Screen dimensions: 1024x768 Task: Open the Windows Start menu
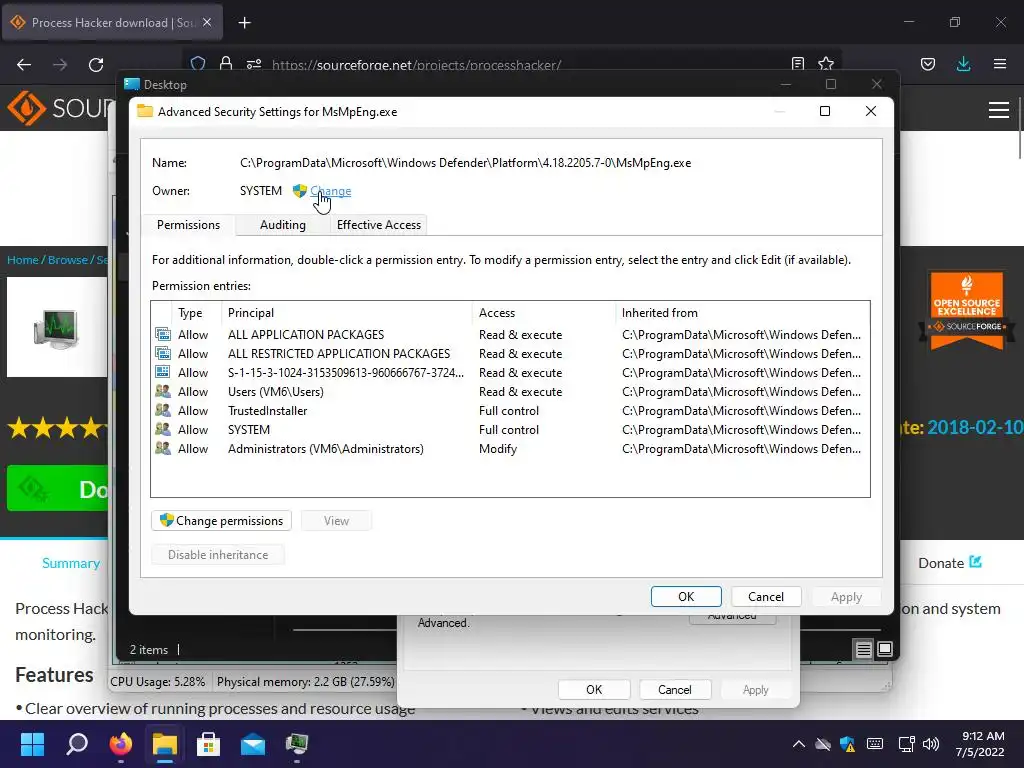[x=32, y=744]
